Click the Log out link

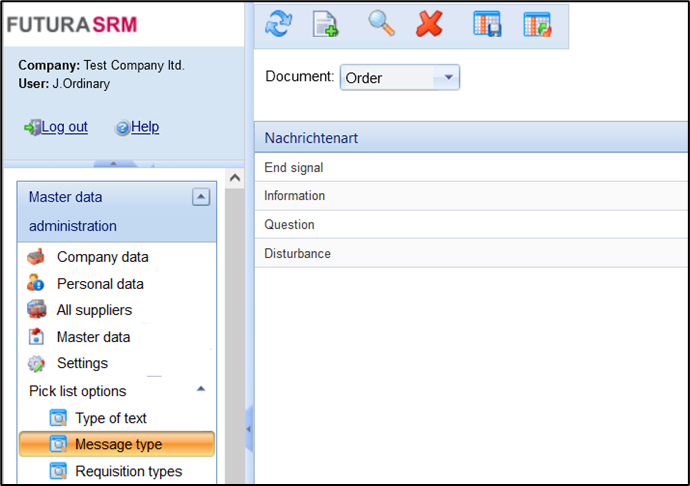(64, 127)
